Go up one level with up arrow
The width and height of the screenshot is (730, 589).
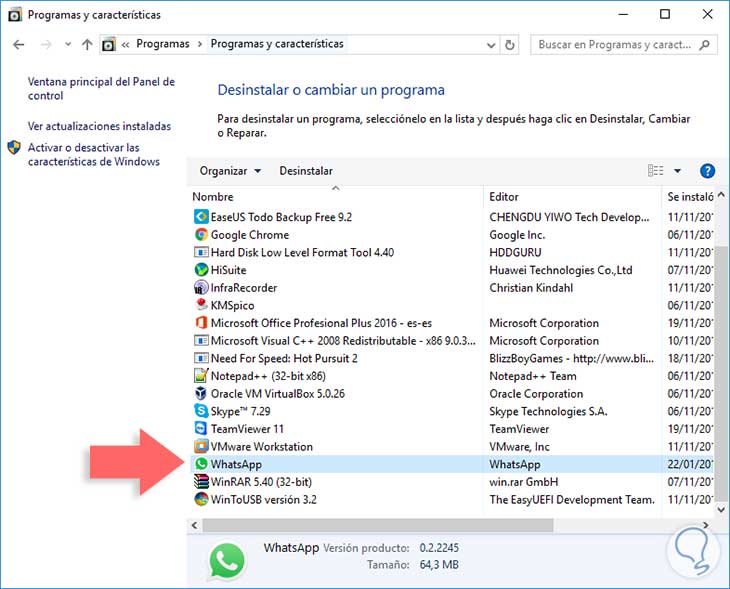pyautogui.click(x=87, y=45)
